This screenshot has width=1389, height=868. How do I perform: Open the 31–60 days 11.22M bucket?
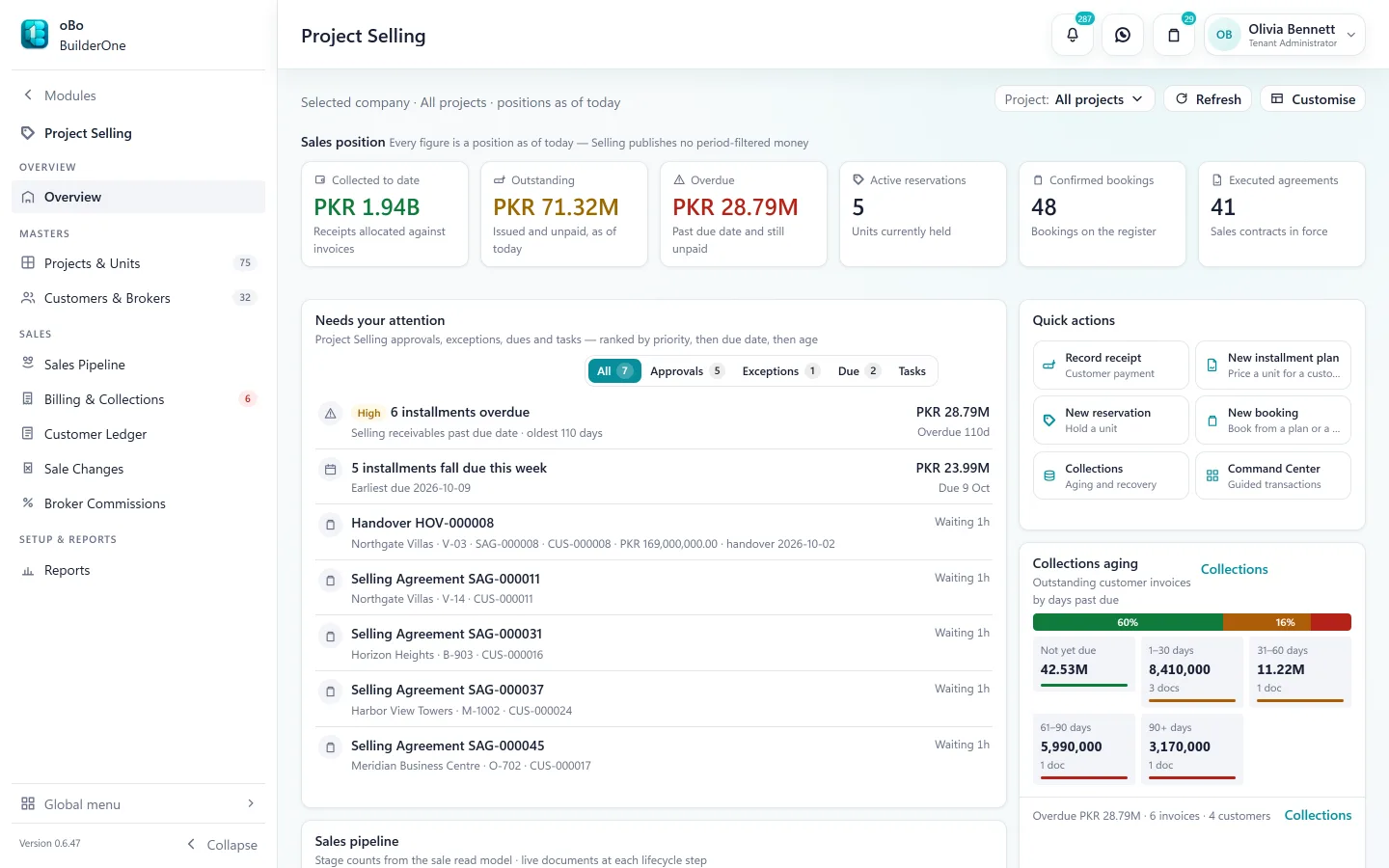pyautogui.click(x=1300, y=672)
